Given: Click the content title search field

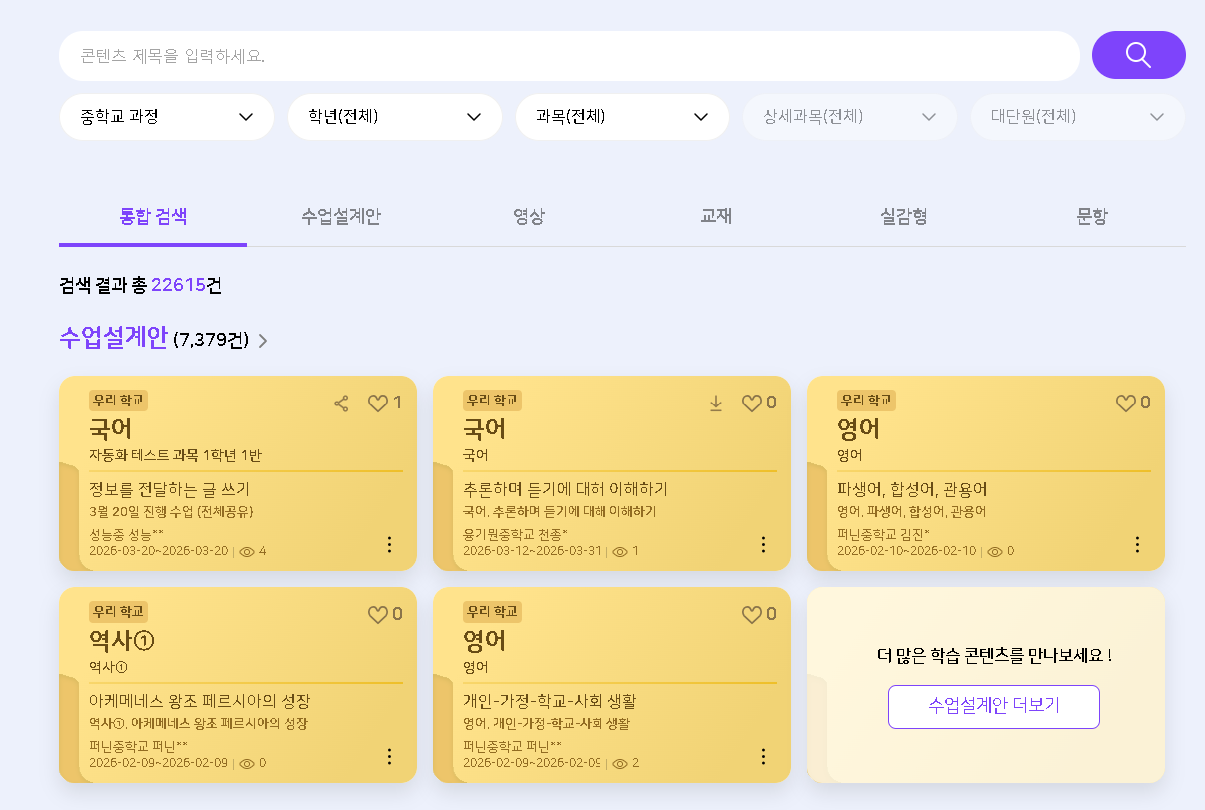Looking at the screenshot, I should tap(568, 56).
